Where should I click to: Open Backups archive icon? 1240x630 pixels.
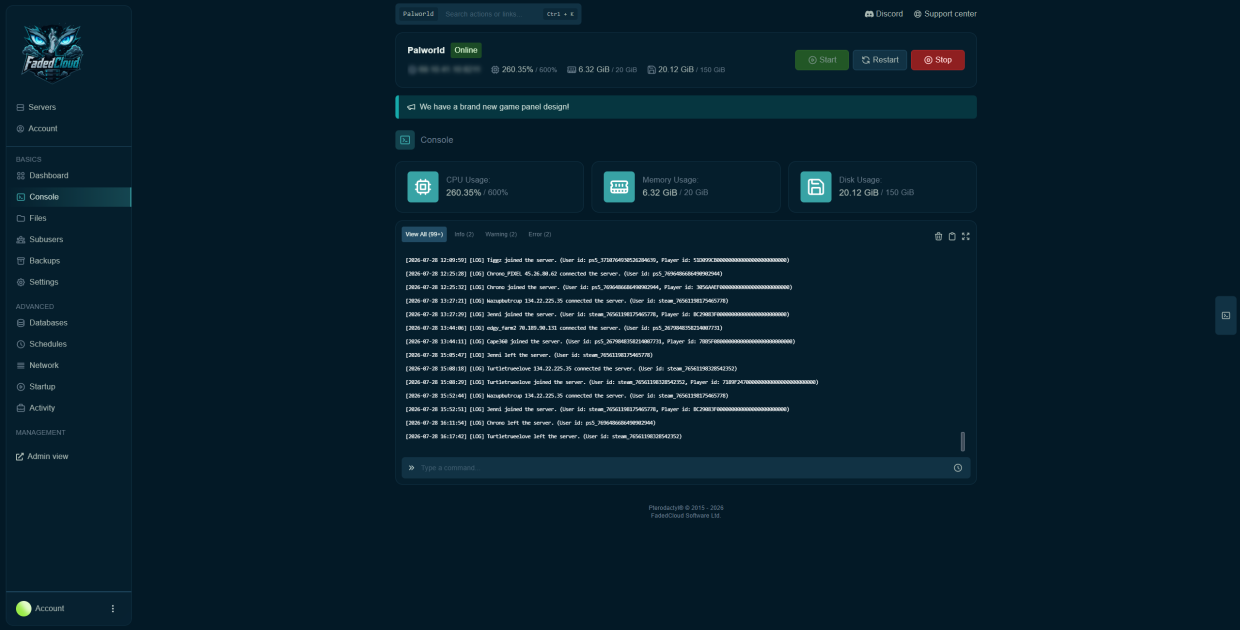pyautogui.click(x=20, y=261)
